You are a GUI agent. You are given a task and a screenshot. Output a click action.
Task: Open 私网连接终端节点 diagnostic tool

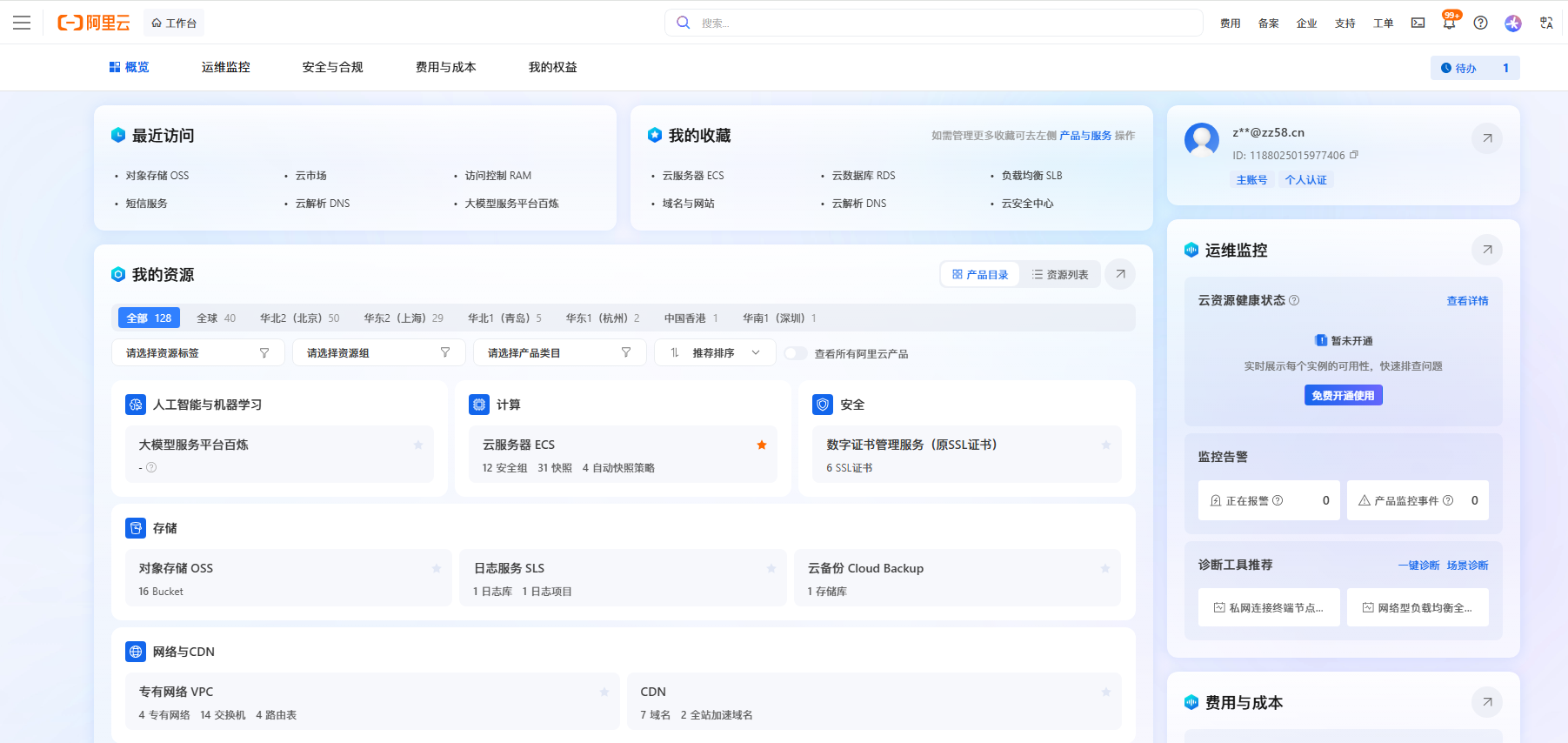(x=1269, y=607)
